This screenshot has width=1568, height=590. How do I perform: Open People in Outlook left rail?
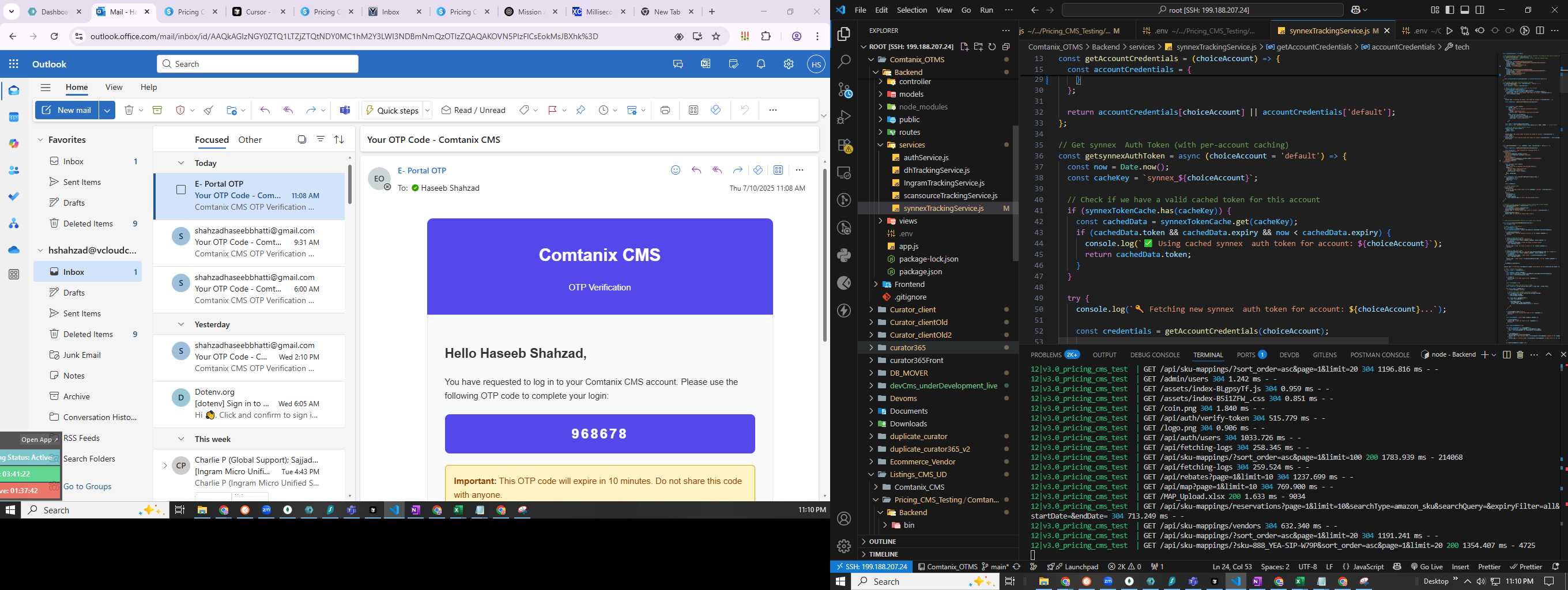click(x=13, y=171)
